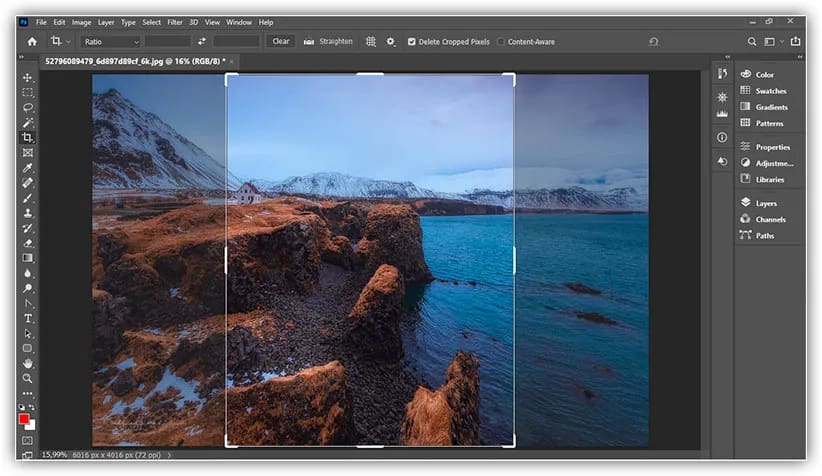Open crop overlay grid options
Image resolution: width=822 pixels, height=476 pixels.
tap(371, 41)
